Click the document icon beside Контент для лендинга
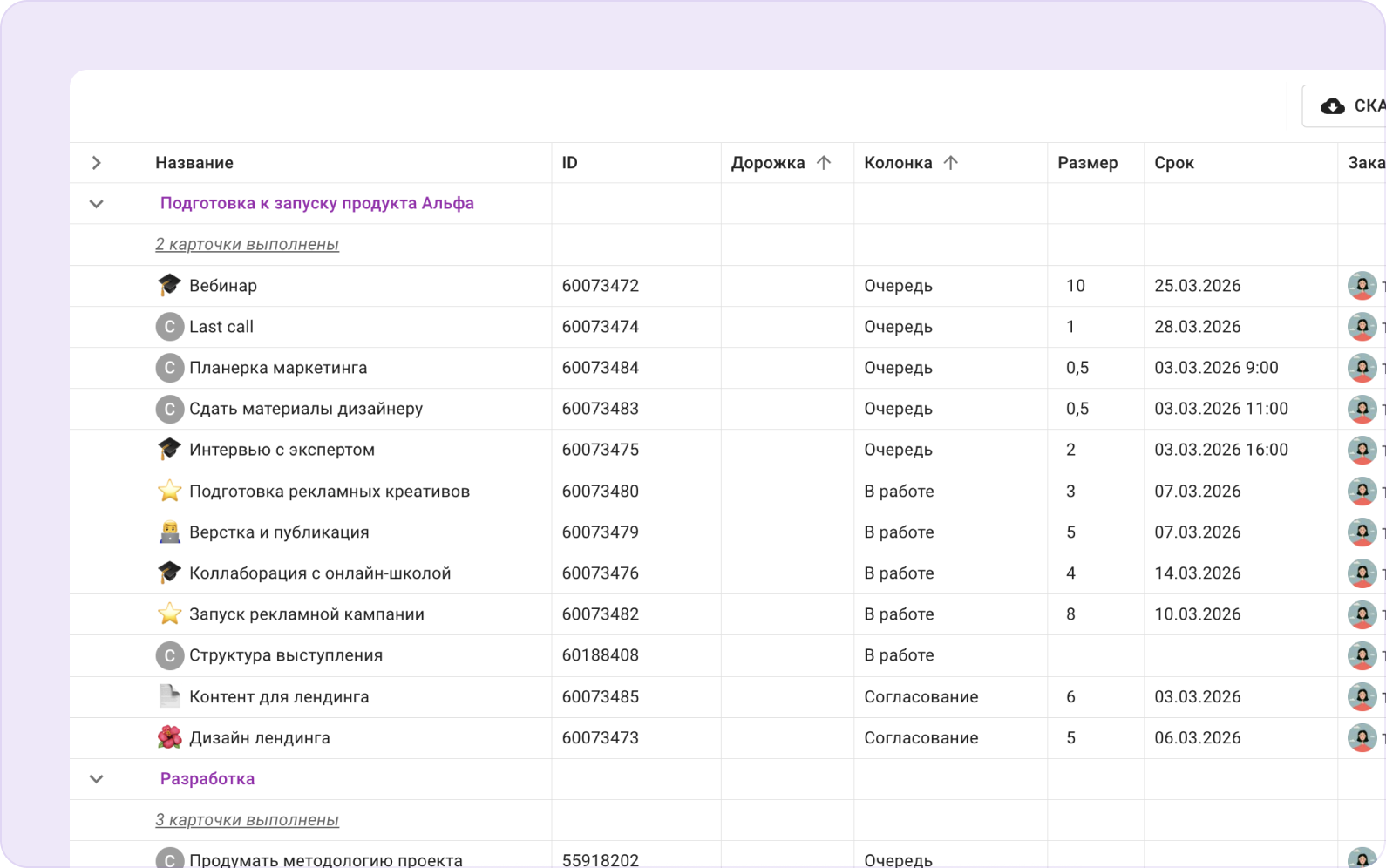 click(x=169, y=696)
